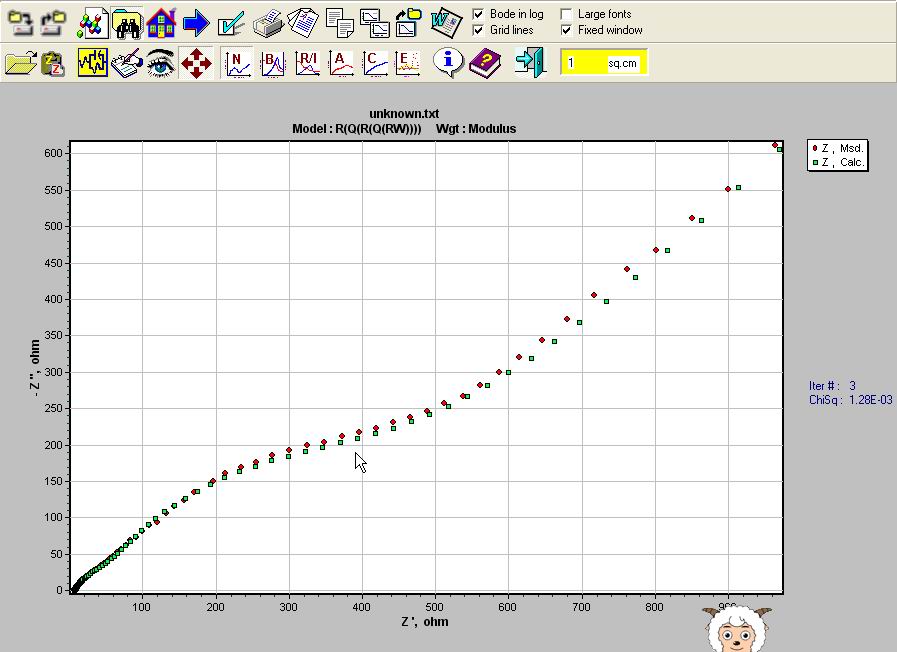Viewport: 897px width, 652px height.
Task: Enable the Large fonts checkbox
Action: (566, 14)
